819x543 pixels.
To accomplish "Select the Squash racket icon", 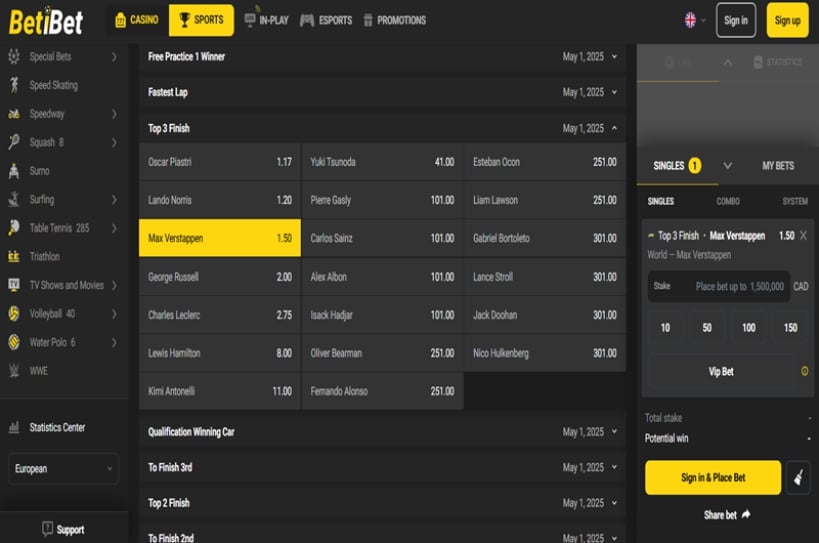I will [x=14, y=142].
